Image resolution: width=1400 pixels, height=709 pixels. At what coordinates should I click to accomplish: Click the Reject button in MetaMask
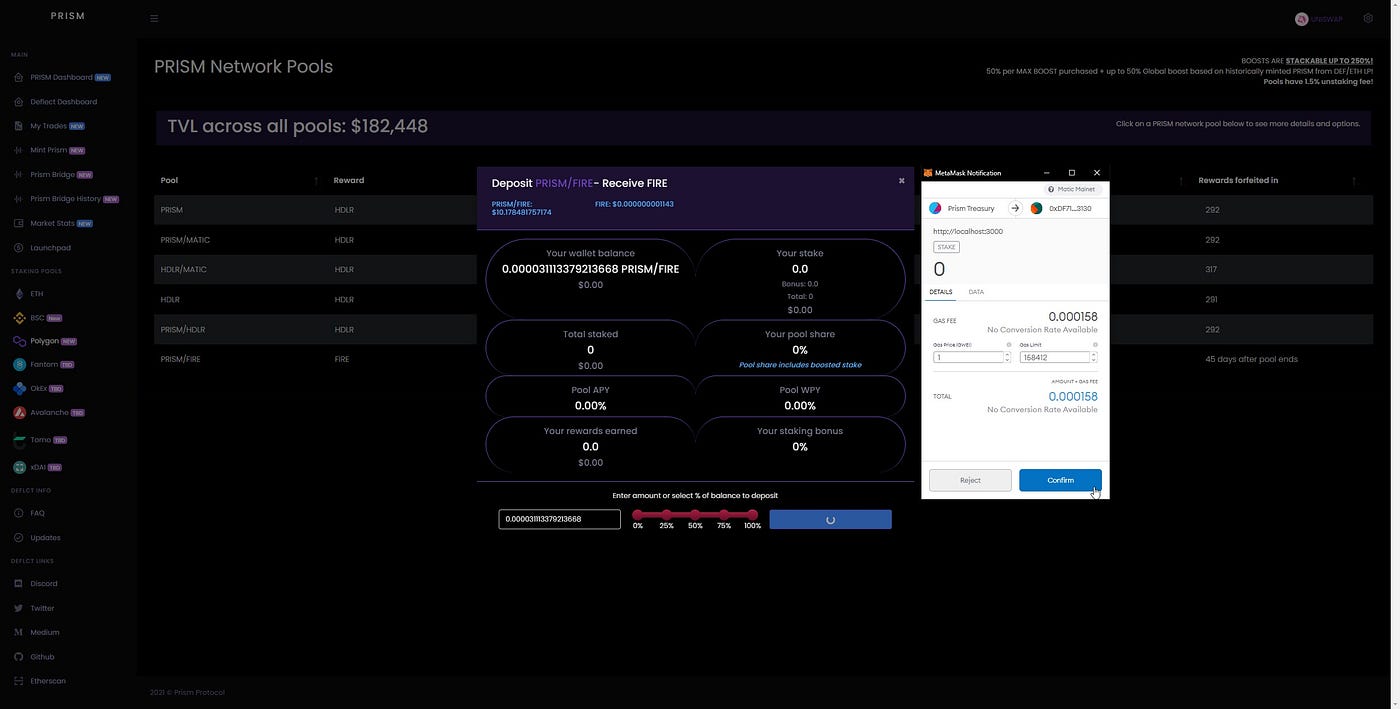970,480
